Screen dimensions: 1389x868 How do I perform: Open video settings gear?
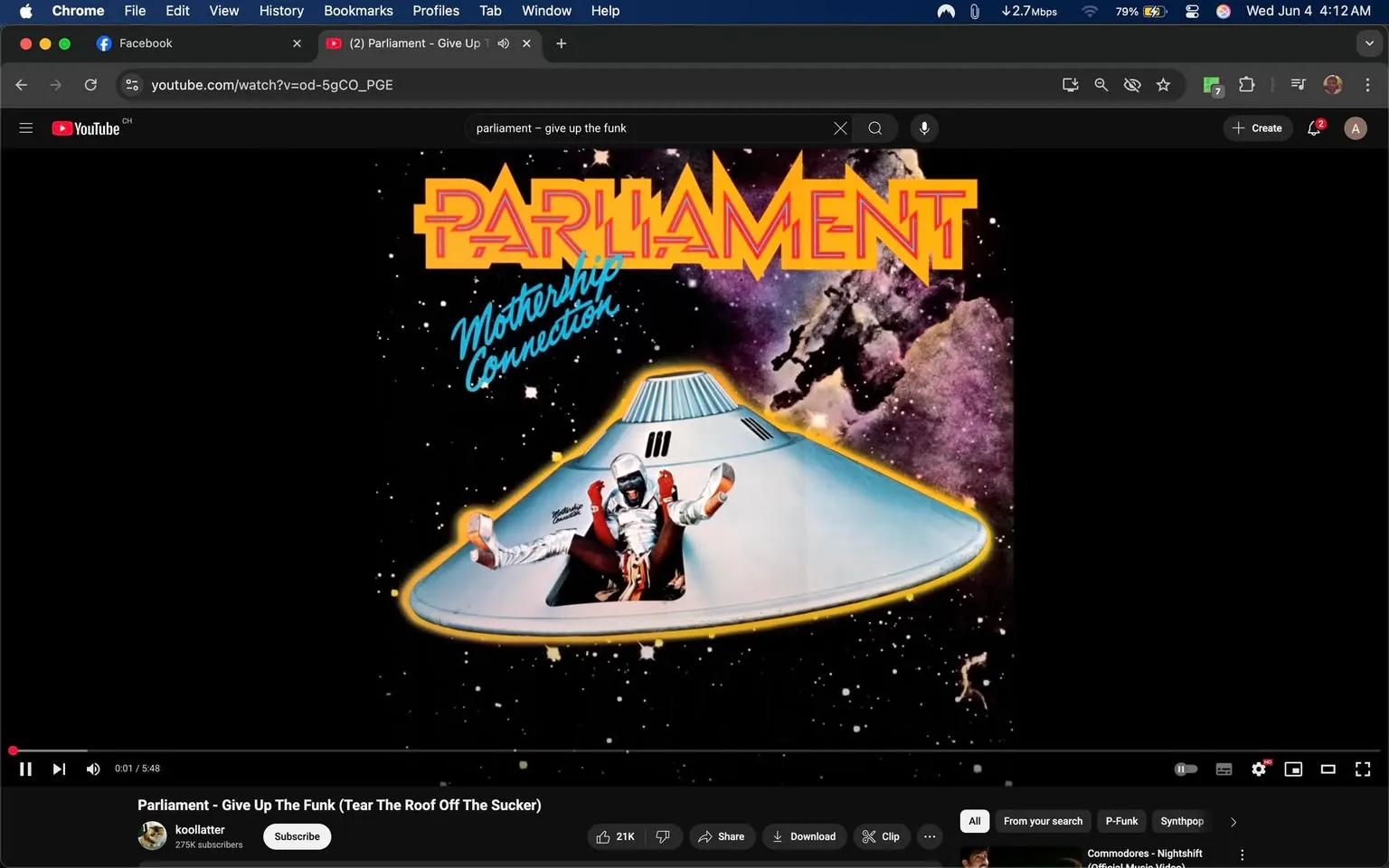(1259, 769)
